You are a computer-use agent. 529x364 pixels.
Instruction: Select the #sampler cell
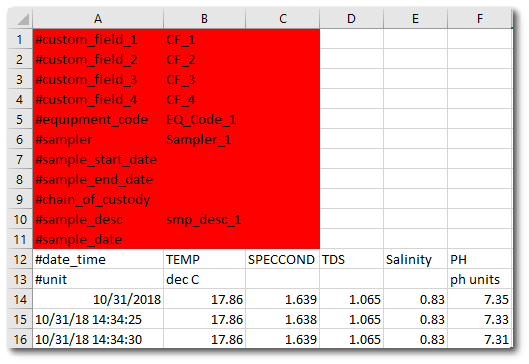(98, 139)
